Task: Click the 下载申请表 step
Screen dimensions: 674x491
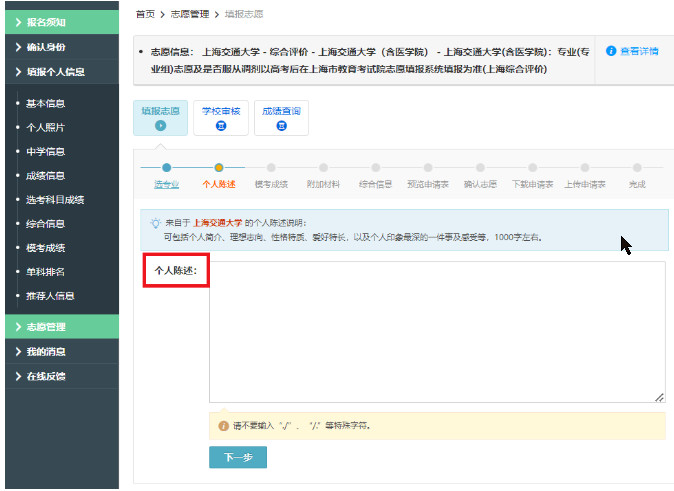Action: 533,184
